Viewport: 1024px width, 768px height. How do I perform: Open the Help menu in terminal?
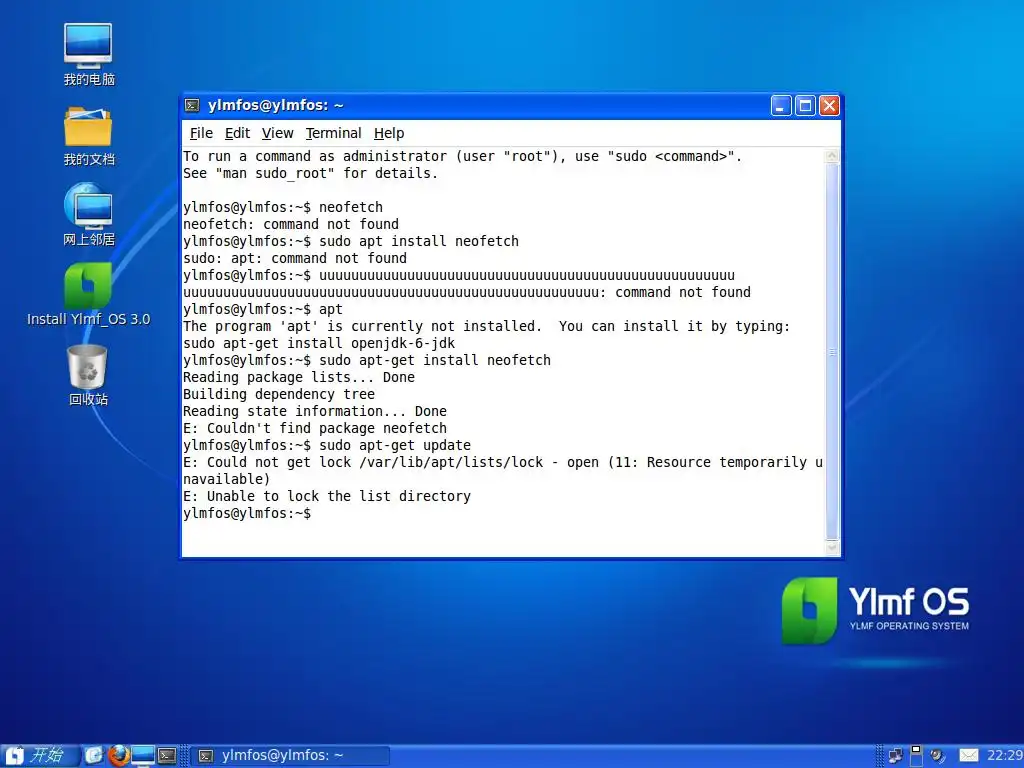tap(389, 133)
